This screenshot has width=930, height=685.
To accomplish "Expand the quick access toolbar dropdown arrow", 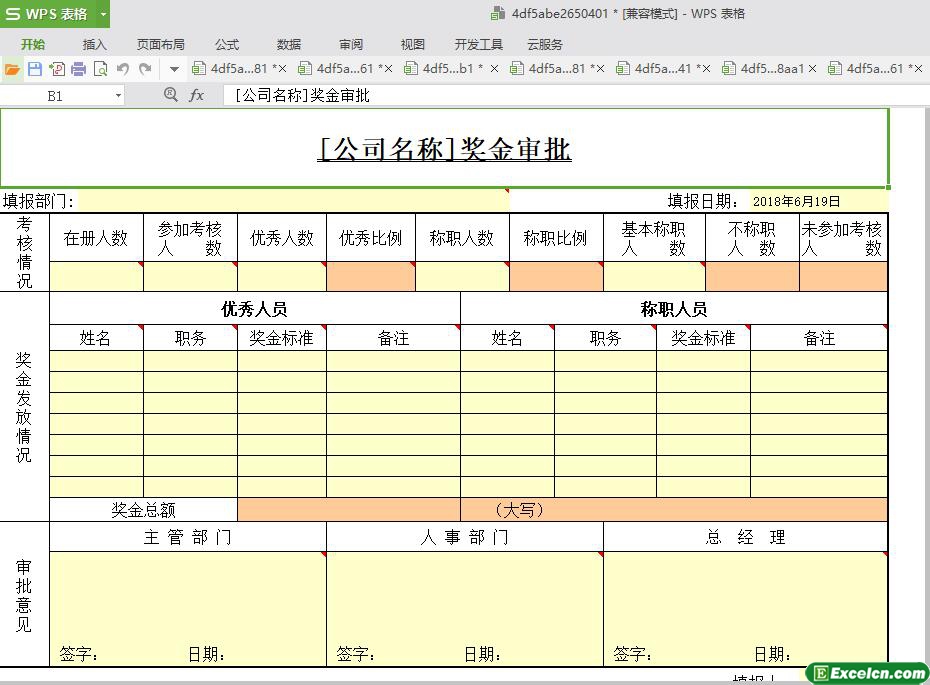I will click(x=174, y=69).
